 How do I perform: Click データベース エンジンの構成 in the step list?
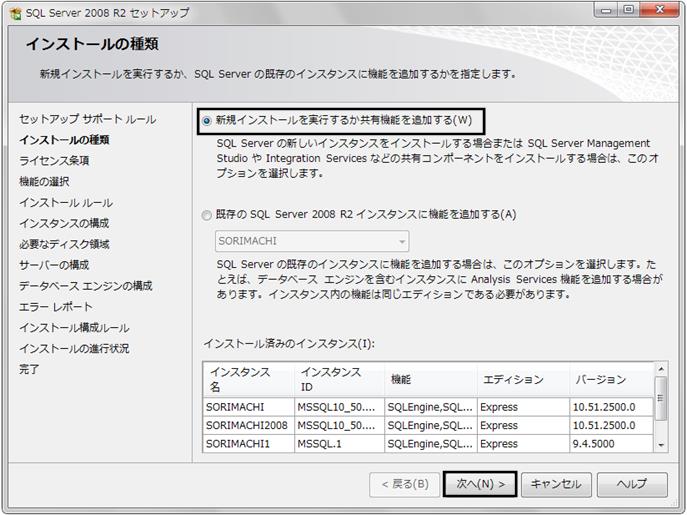[86, 286]
